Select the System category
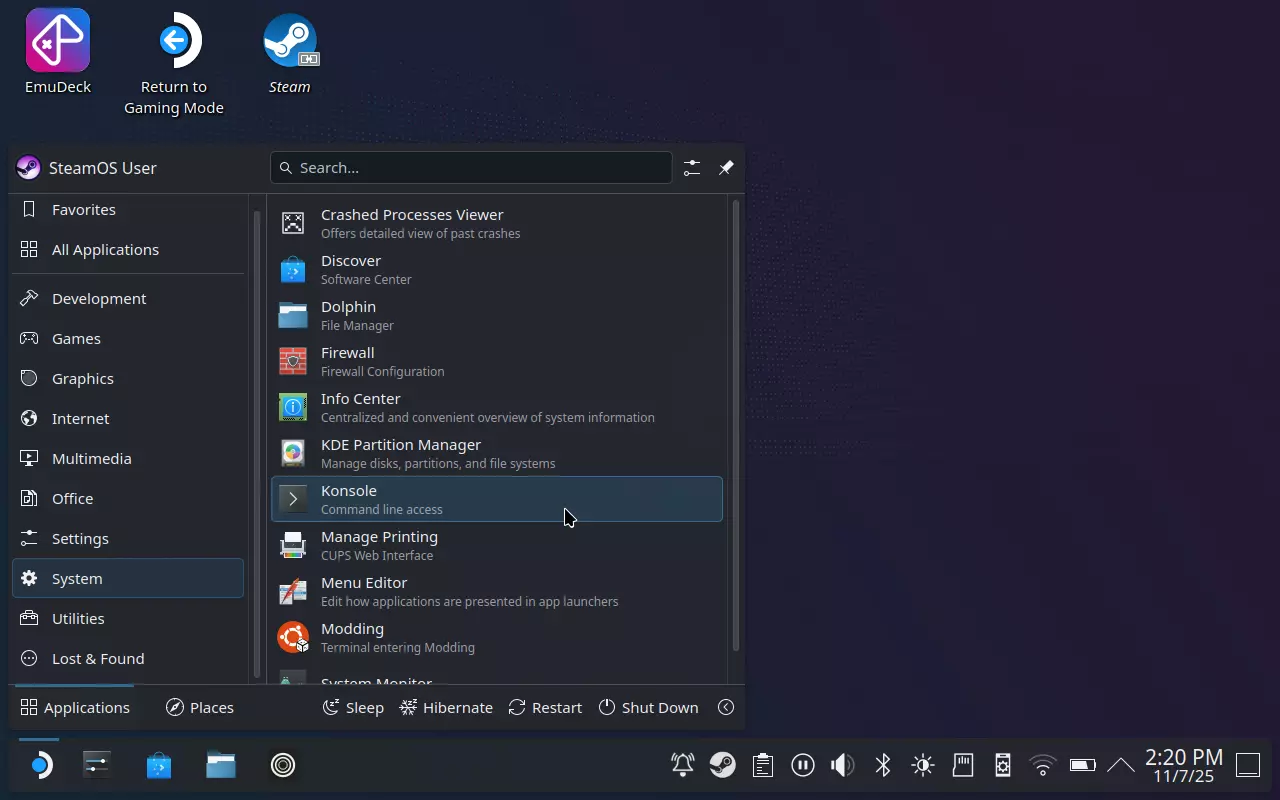1280x800 pixels. [128, 579]
